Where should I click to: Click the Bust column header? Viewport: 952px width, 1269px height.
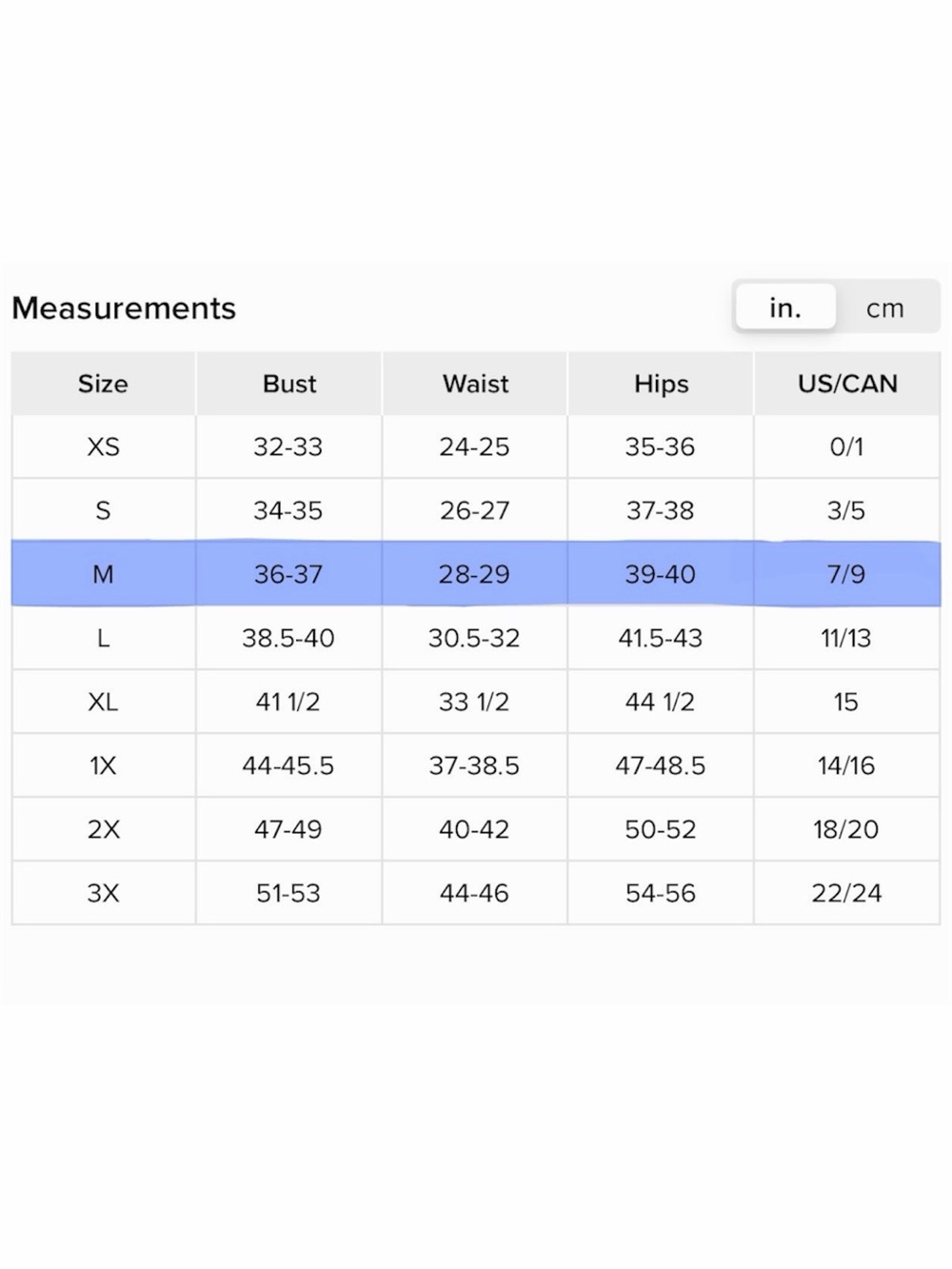point(288,384)
